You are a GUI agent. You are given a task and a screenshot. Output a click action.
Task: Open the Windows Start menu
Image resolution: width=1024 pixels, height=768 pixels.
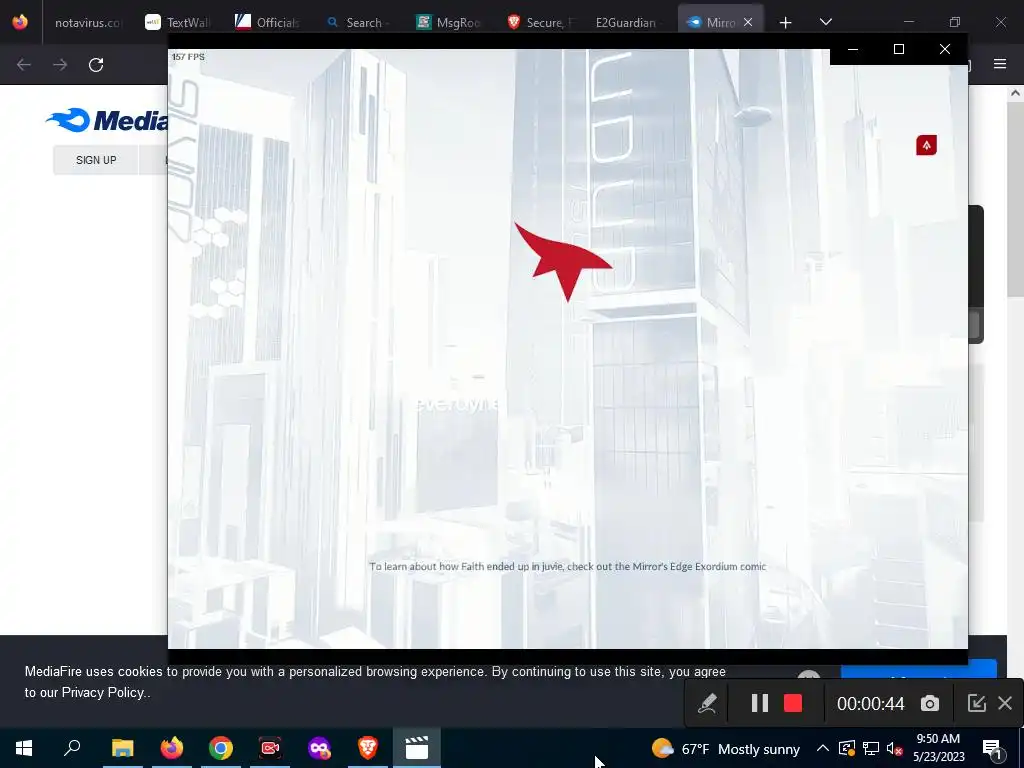24,748
